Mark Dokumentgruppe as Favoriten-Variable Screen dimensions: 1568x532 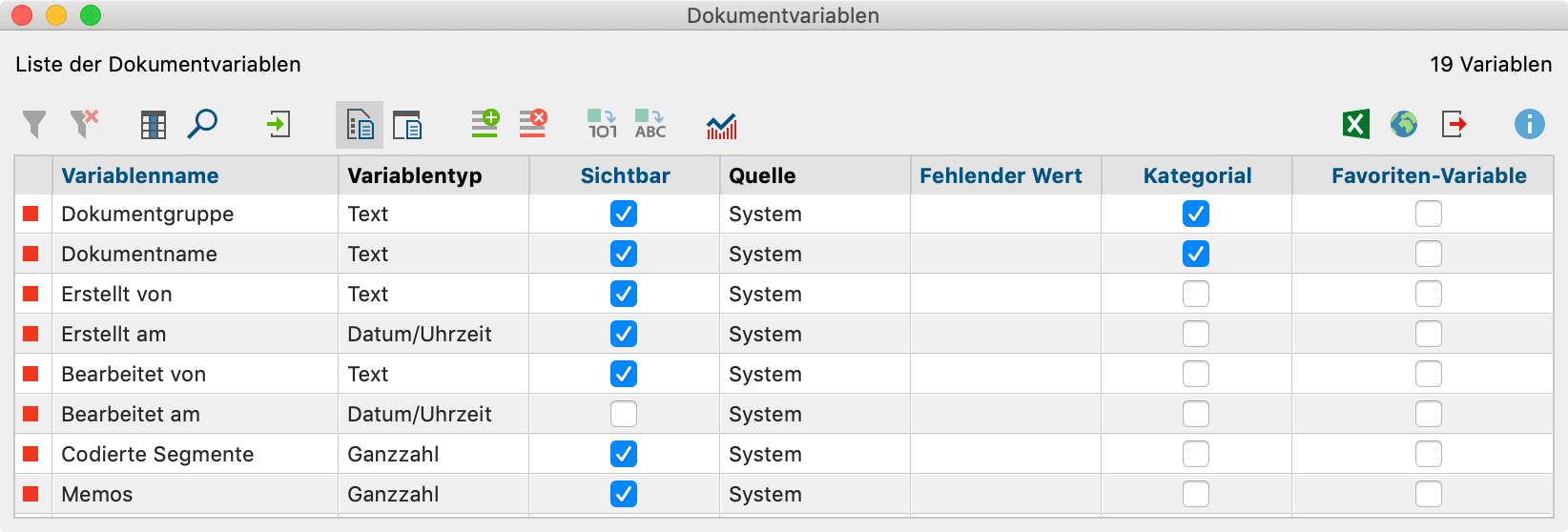click(1429, 214)
